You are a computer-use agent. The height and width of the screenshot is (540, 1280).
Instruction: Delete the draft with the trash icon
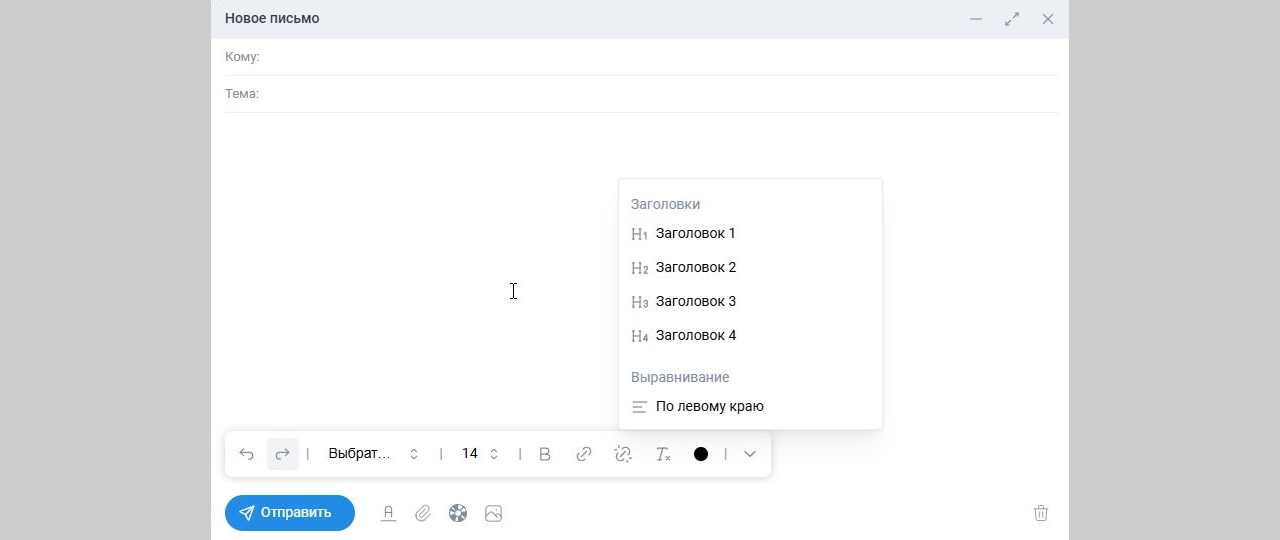click(1041, 513)
